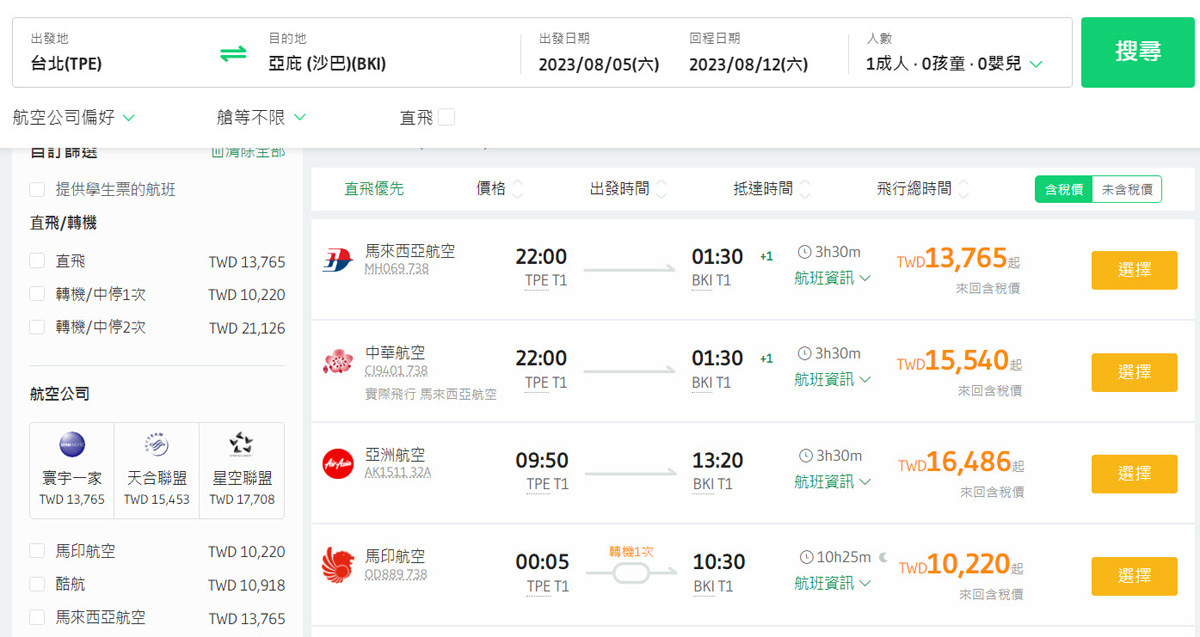The height and width of the screenshot is (637, 1200).
Task: Sort results by 價格
Action: [x=499, y=189]
